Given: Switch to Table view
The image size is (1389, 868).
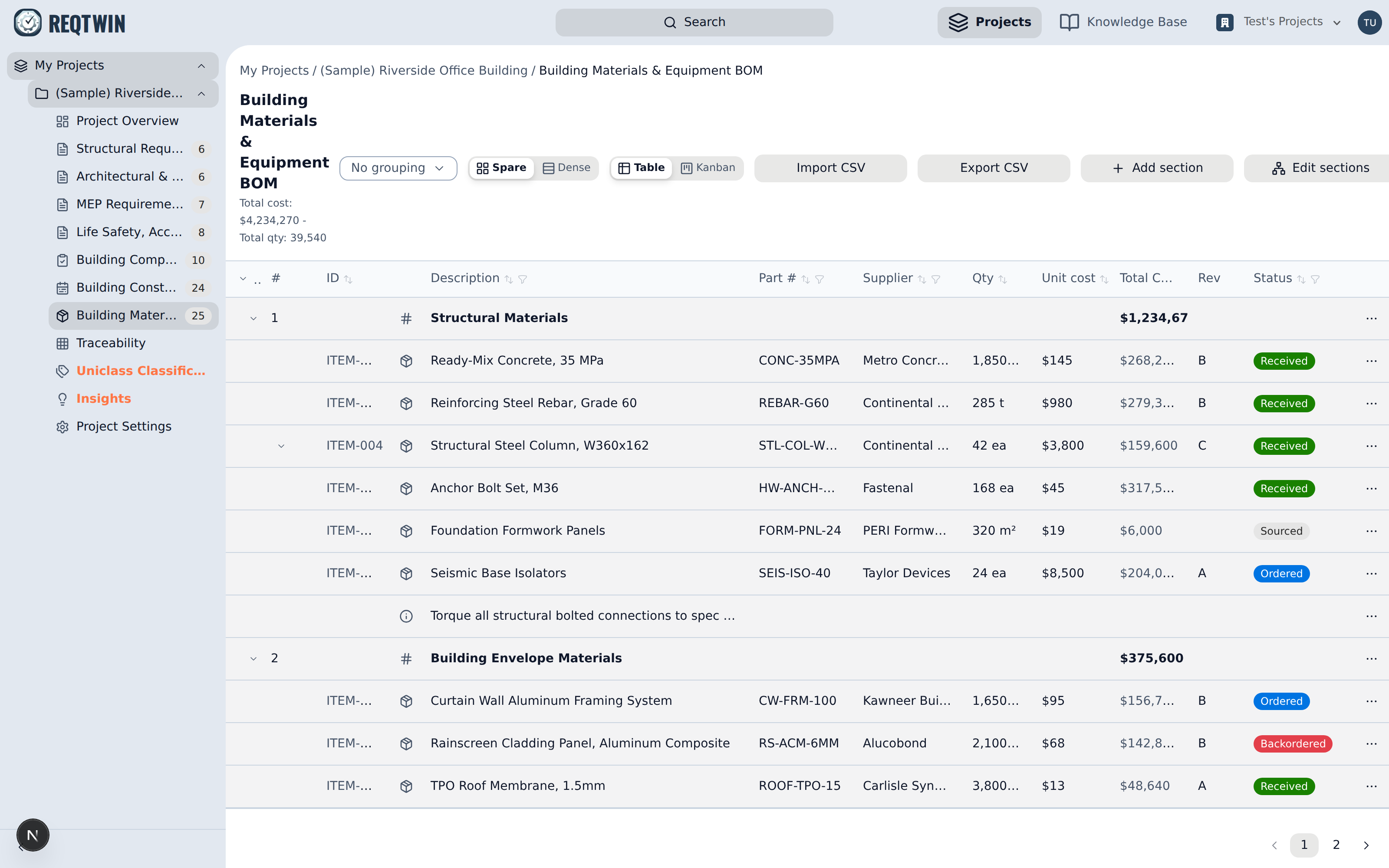Looking at the screenshot, I should (x=641, y=168).
